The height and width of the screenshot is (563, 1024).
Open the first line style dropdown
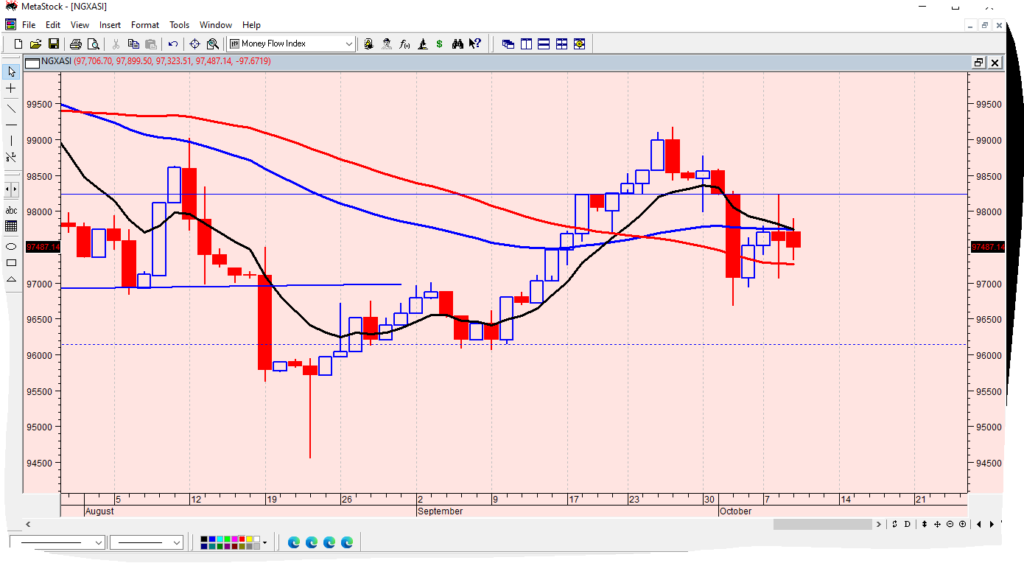pyautogui.click(x=98, y=542)
